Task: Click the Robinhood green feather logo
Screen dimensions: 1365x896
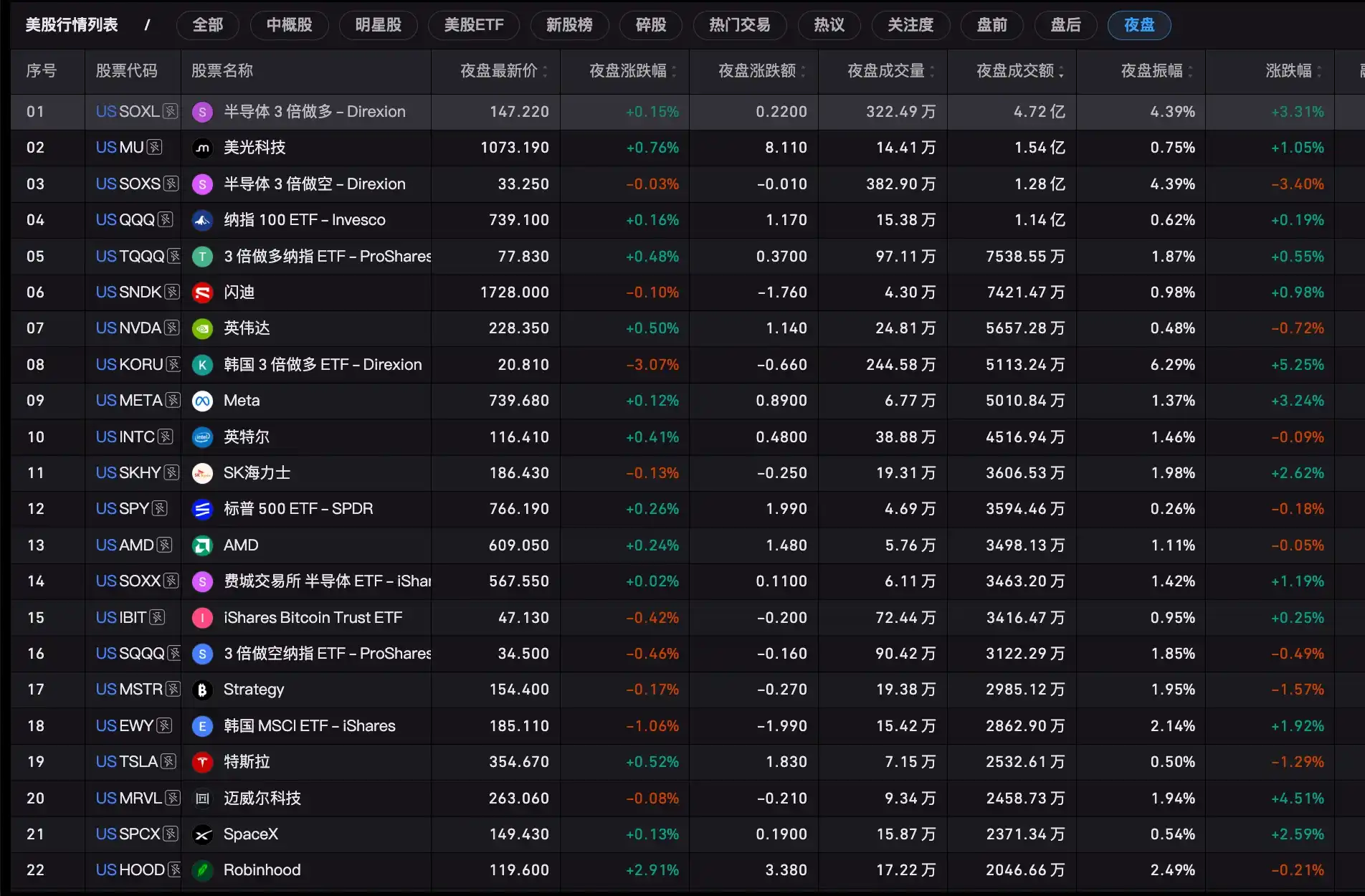Action: tap(203, 870)
